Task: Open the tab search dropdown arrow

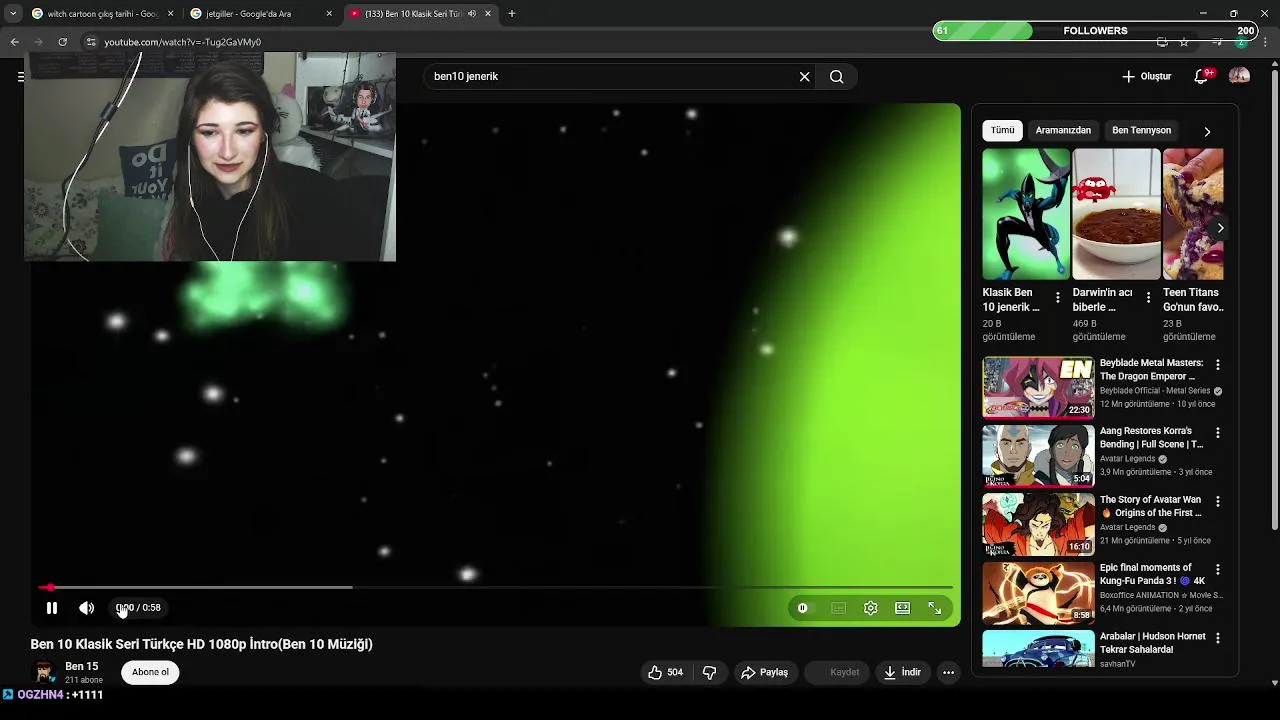Action: [13, 14]
